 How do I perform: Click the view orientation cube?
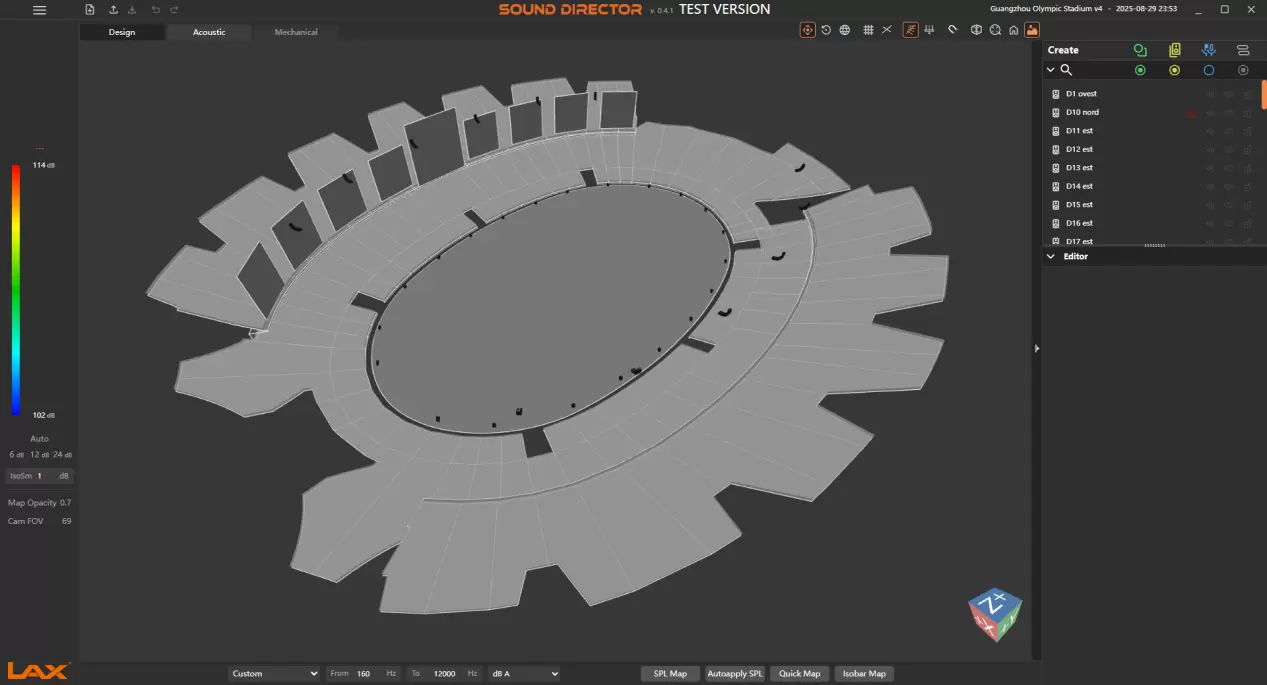[995, 614]
